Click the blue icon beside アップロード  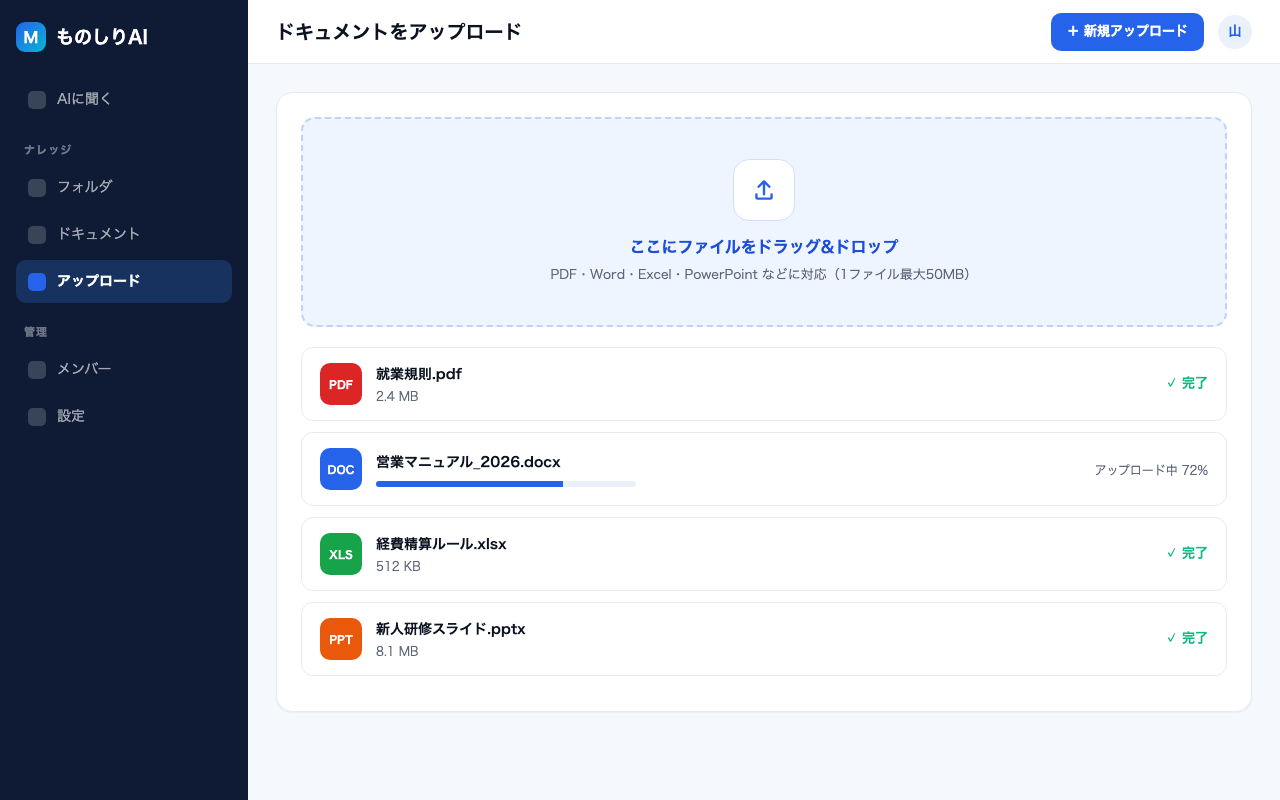37,282
